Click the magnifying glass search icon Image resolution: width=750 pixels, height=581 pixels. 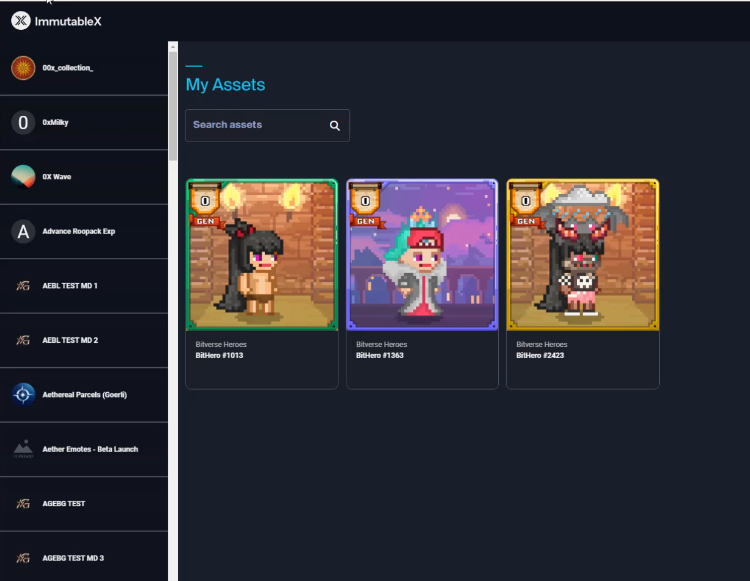(x=335, y=126)
